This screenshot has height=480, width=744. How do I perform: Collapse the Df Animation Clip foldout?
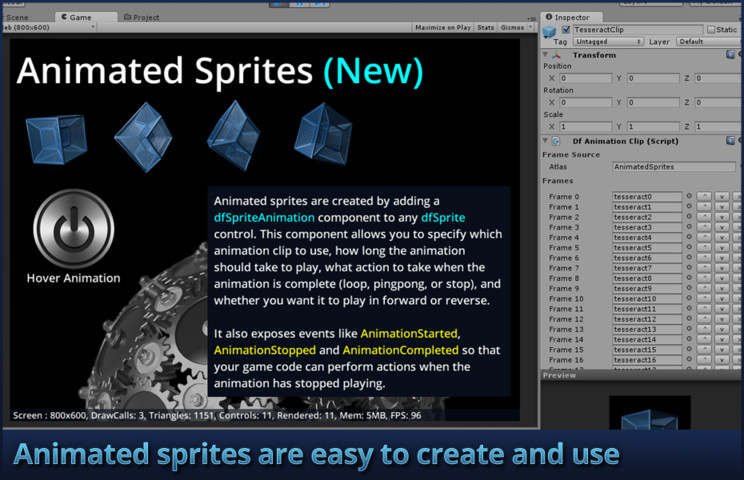(545, 140)
